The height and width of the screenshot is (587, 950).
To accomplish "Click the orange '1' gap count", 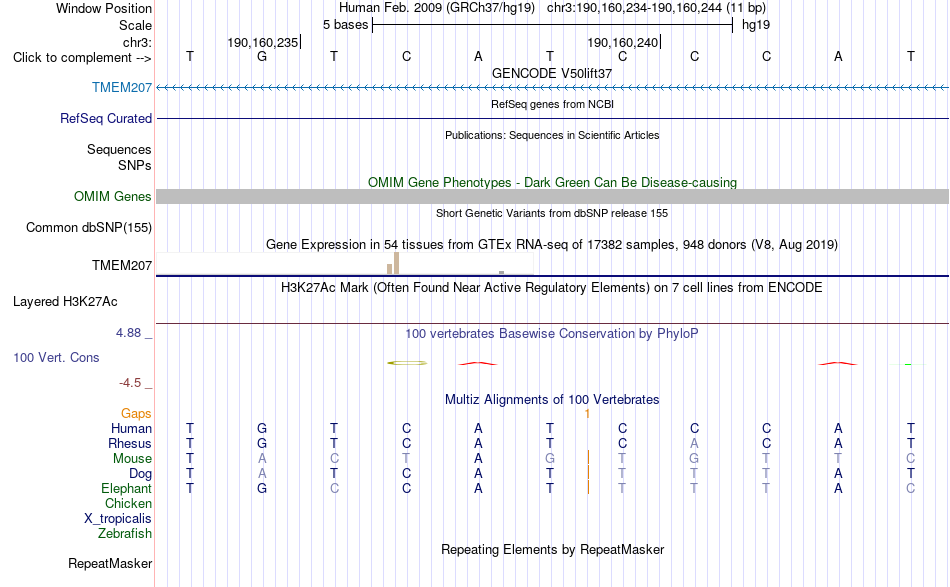I will (x=587, y=414).
